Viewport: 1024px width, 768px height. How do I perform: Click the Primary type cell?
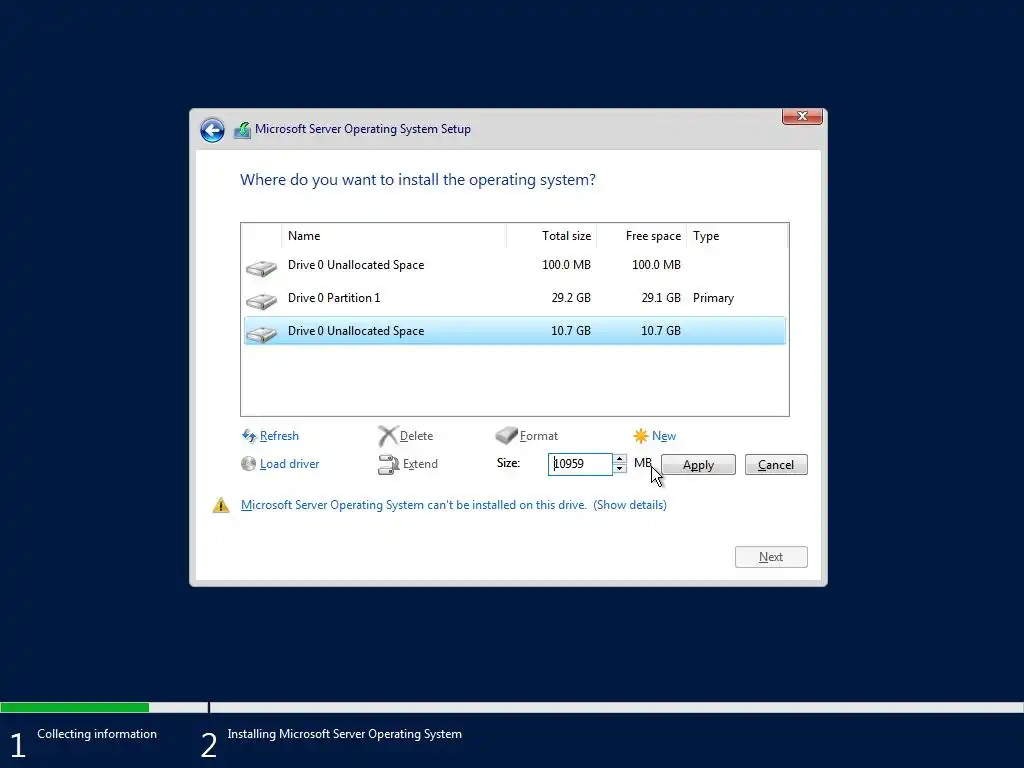pyautogui.click(x=713, y=298)
